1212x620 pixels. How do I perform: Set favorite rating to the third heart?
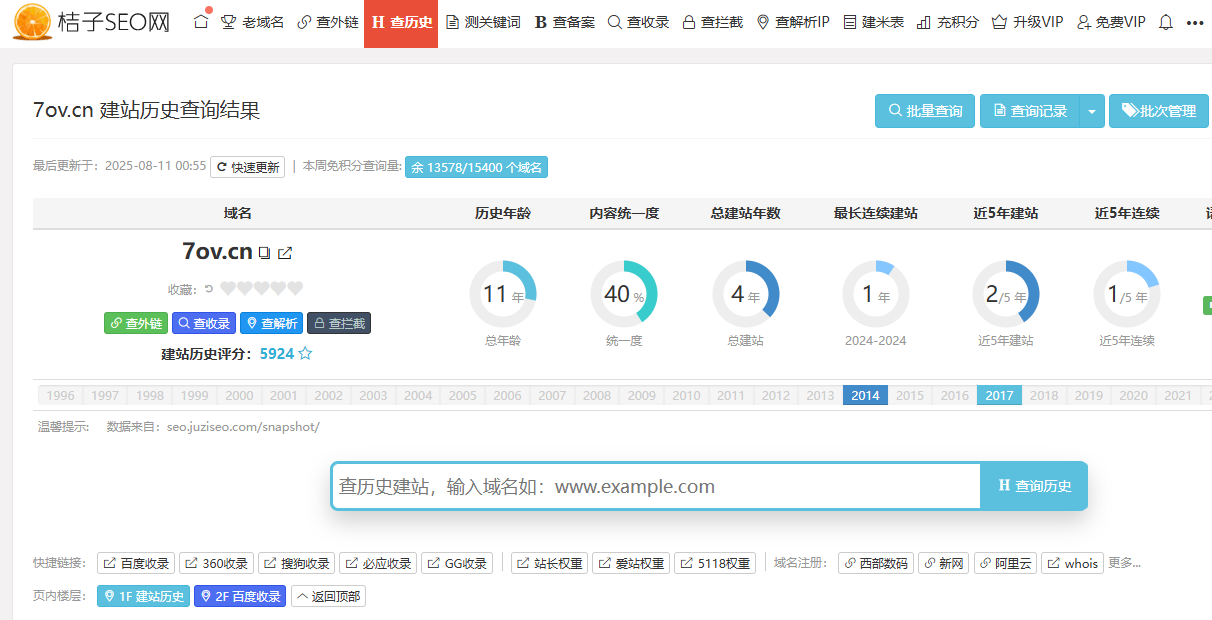(x=261, y=289)
